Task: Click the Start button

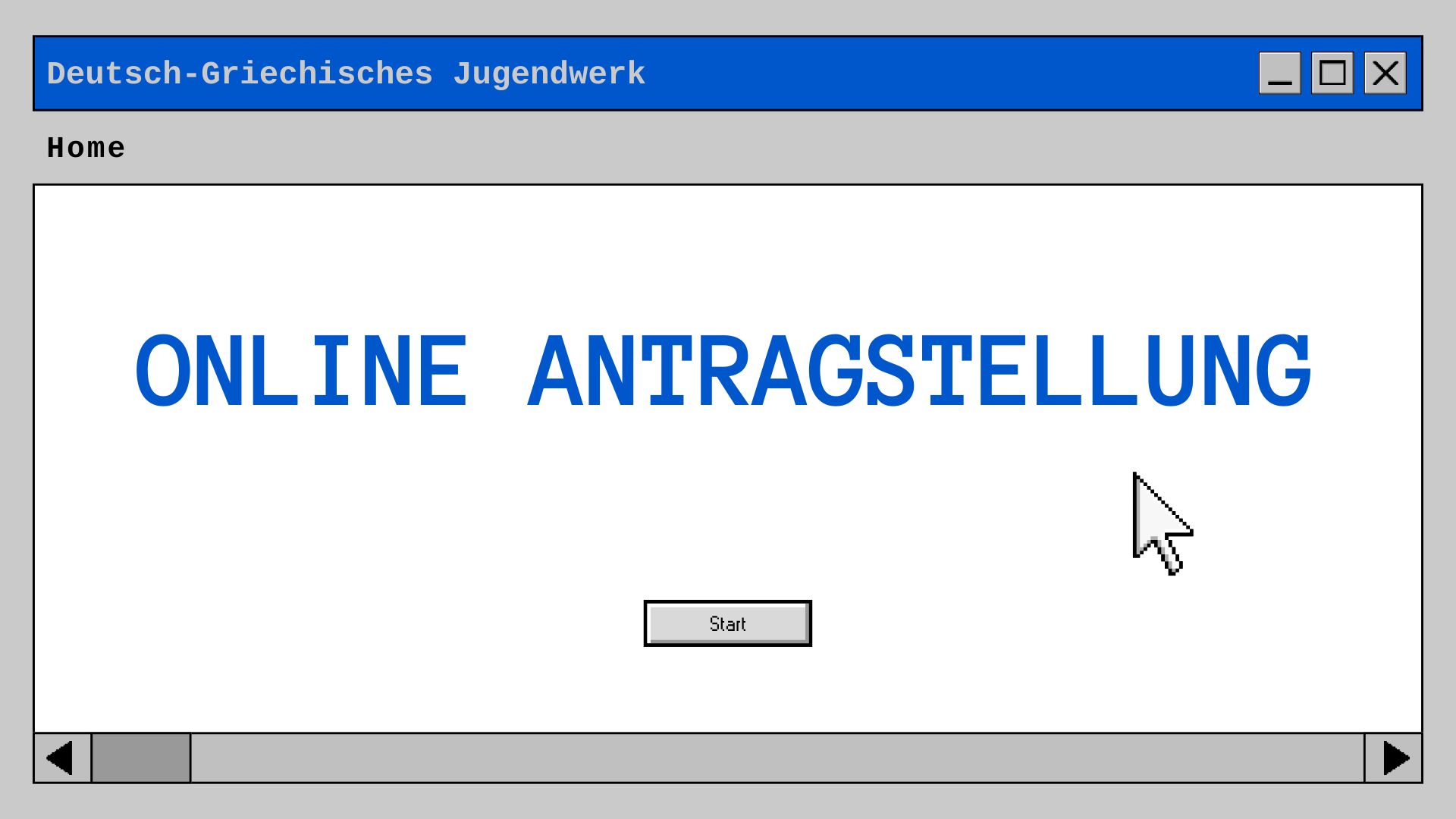Action: coord(727,623)
